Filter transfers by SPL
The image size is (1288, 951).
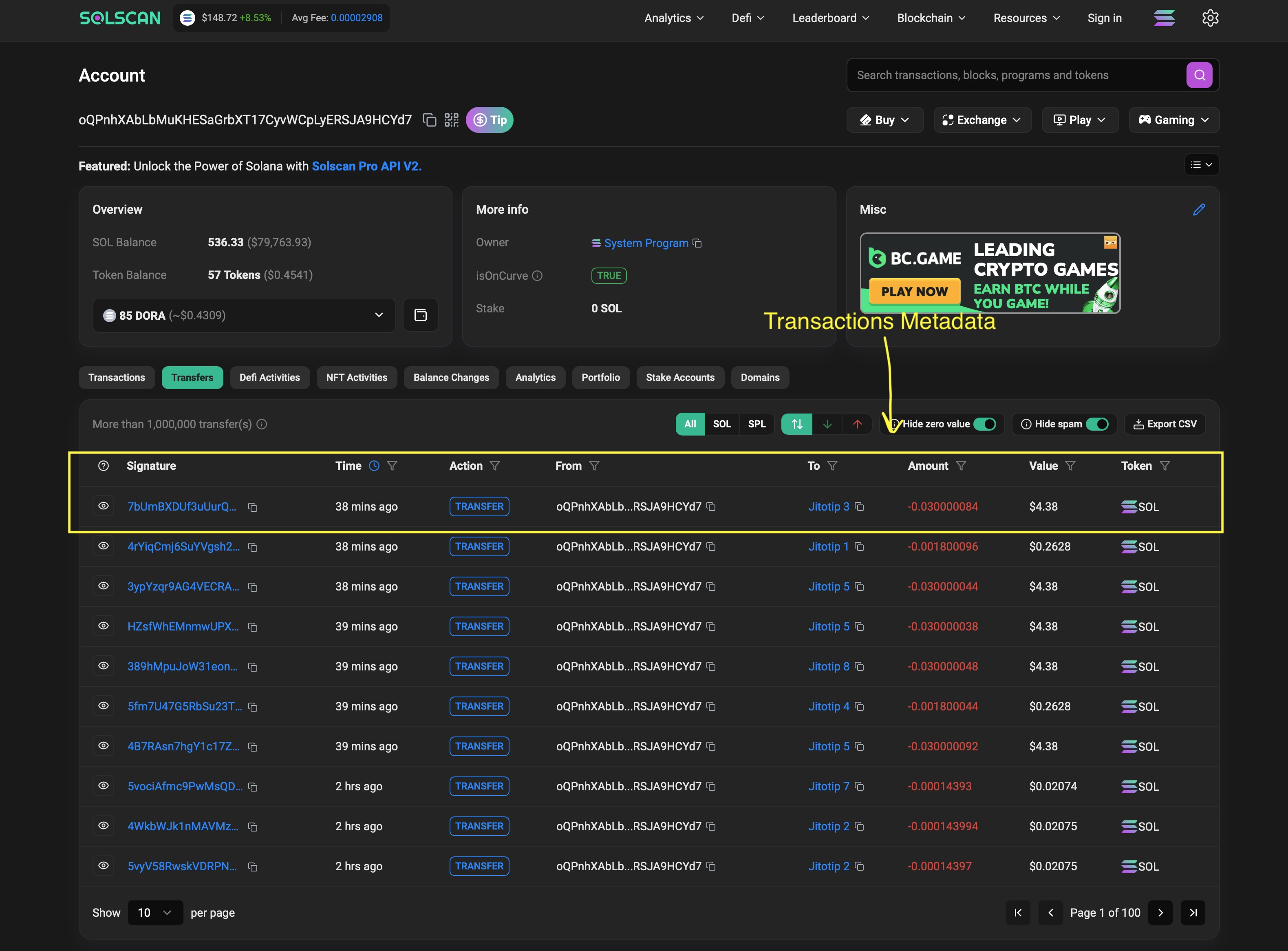(x=756, y=424)
